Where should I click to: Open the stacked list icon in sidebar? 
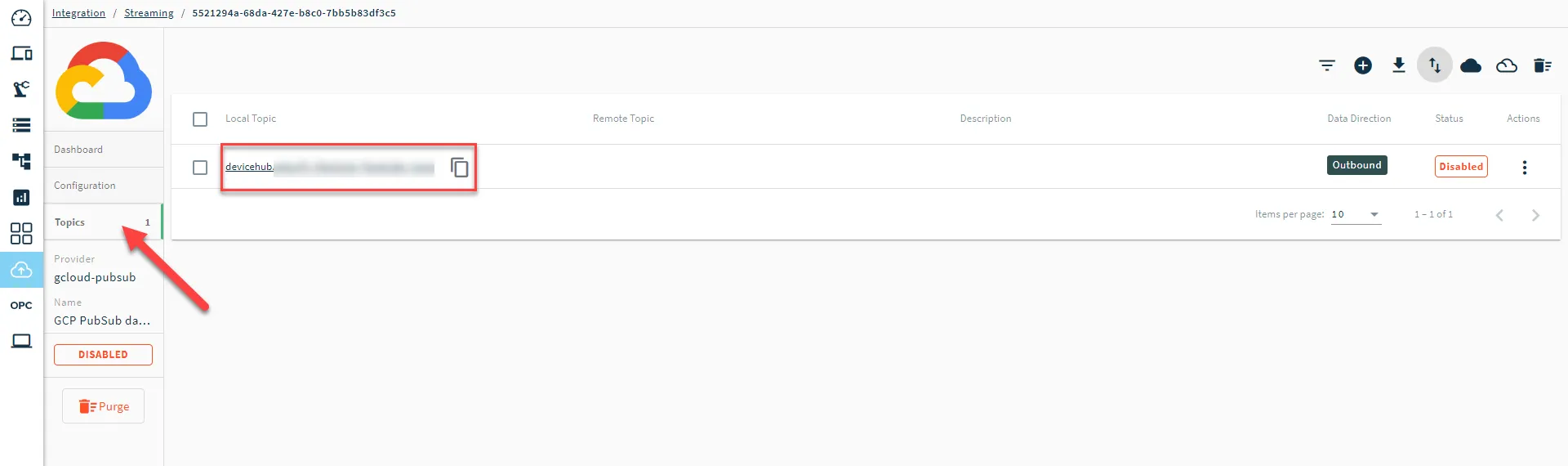pos(21,125)
